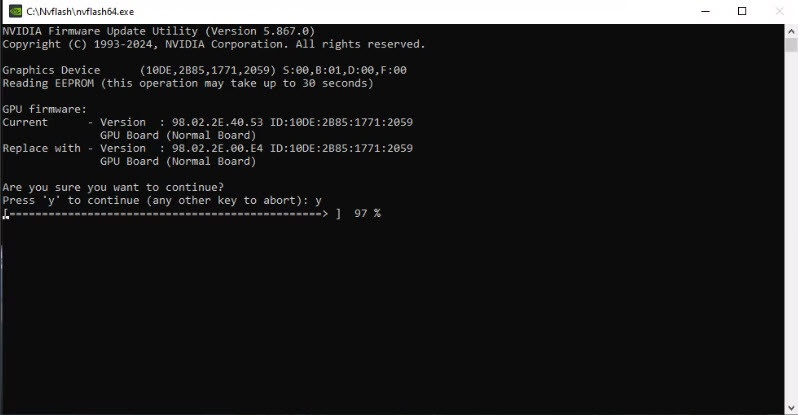Minimize the nvflash64.exe console window
The width and height of the screenshot is (798, 415).
pos(705,11)
